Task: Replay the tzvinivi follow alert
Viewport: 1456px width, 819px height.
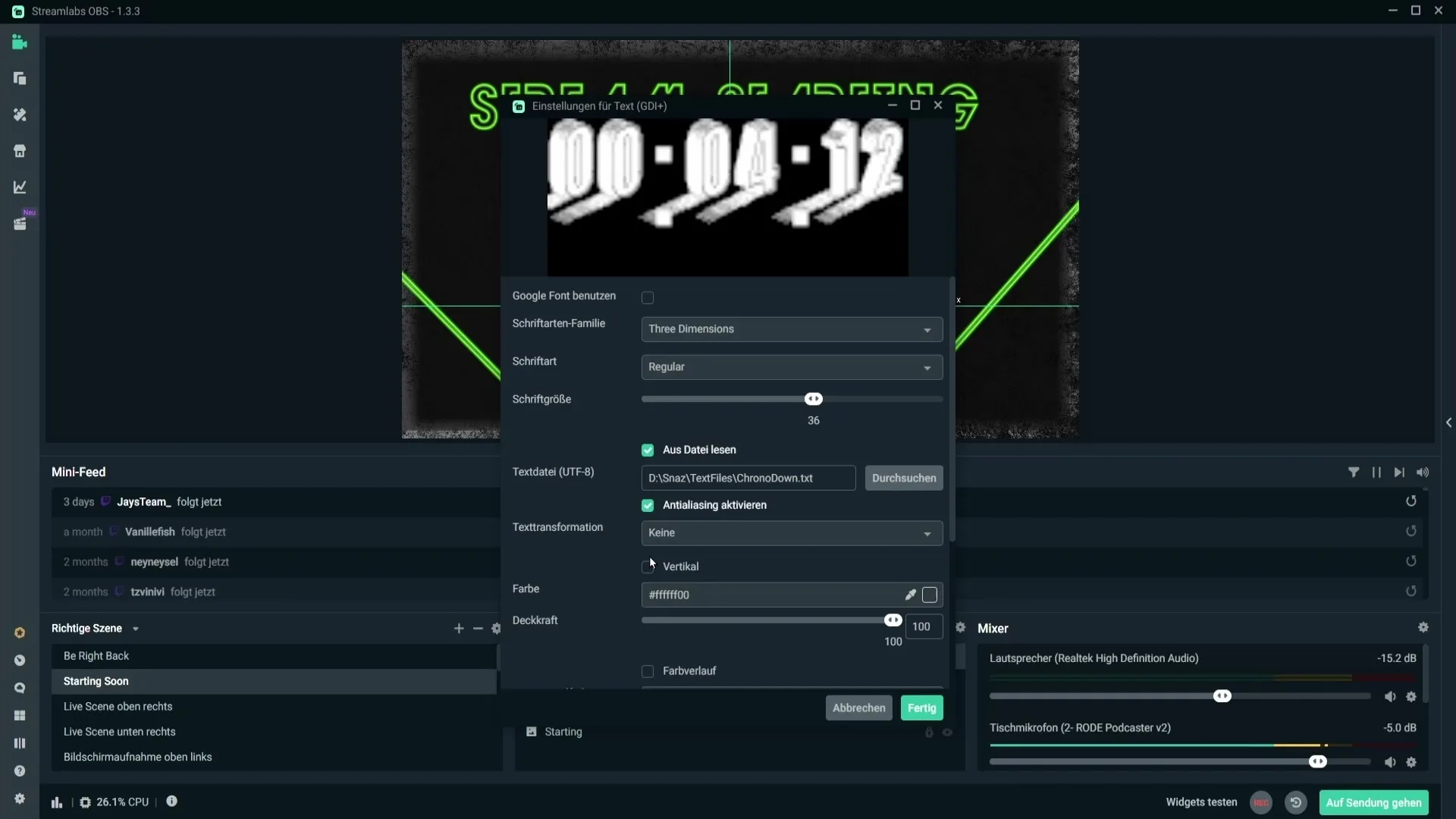Action: [1411, 591]
